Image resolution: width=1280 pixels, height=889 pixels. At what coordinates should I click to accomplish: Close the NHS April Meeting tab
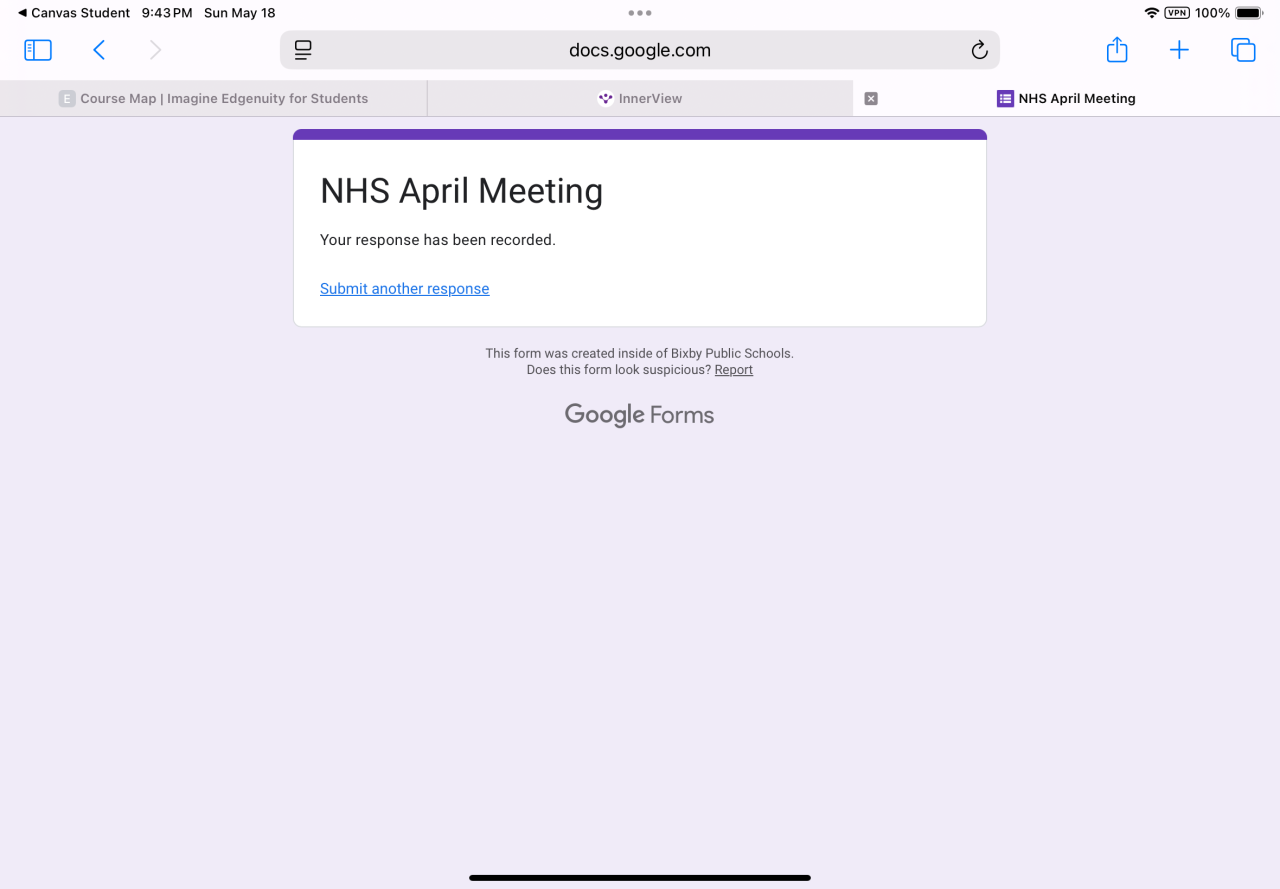pyautogui.click(x=871, y=98)
